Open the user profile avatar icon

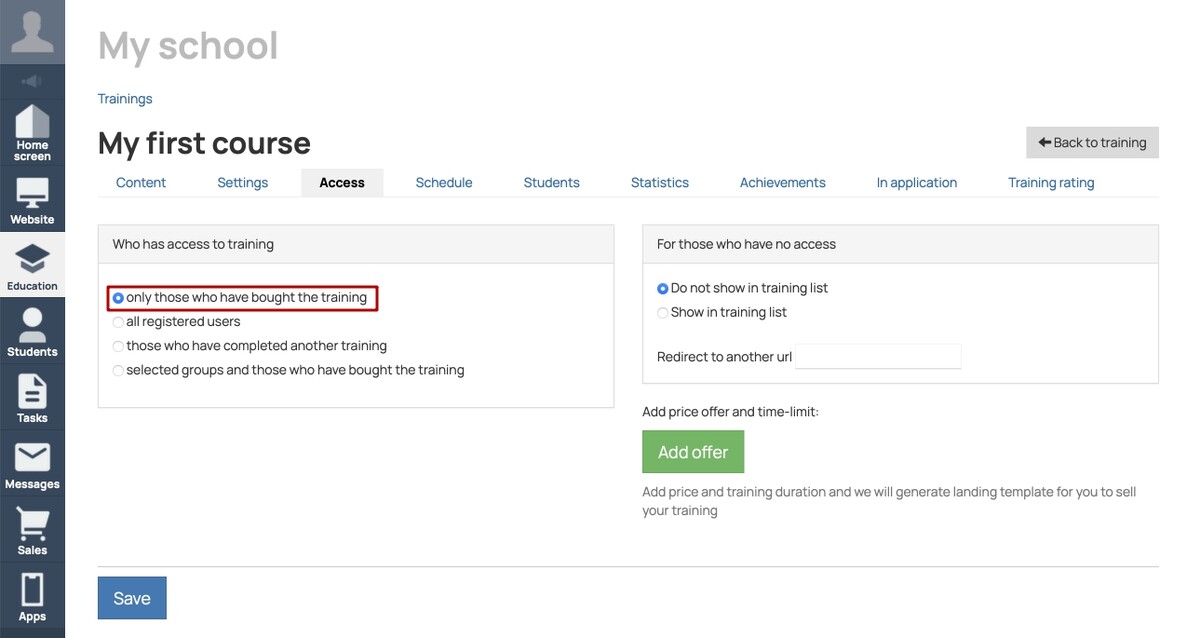[x=32, y=32]
